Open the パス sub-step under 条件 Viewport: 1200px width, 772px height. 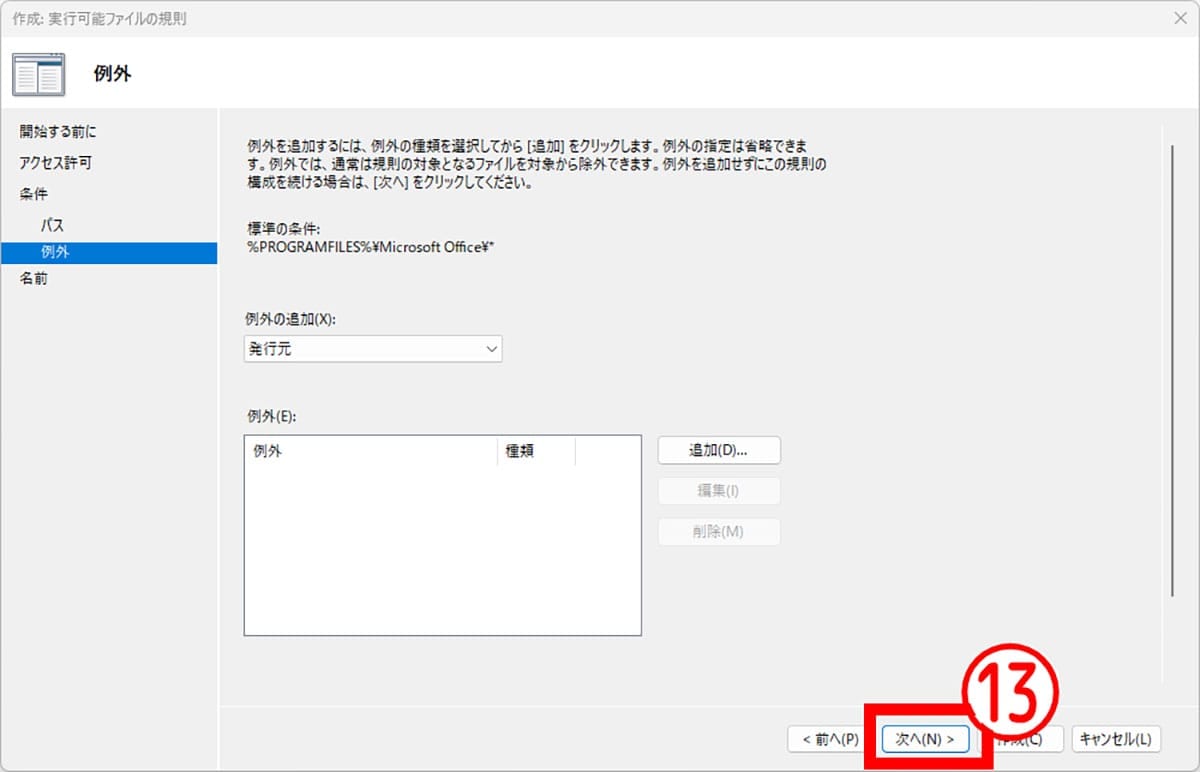tap(52, 226)
